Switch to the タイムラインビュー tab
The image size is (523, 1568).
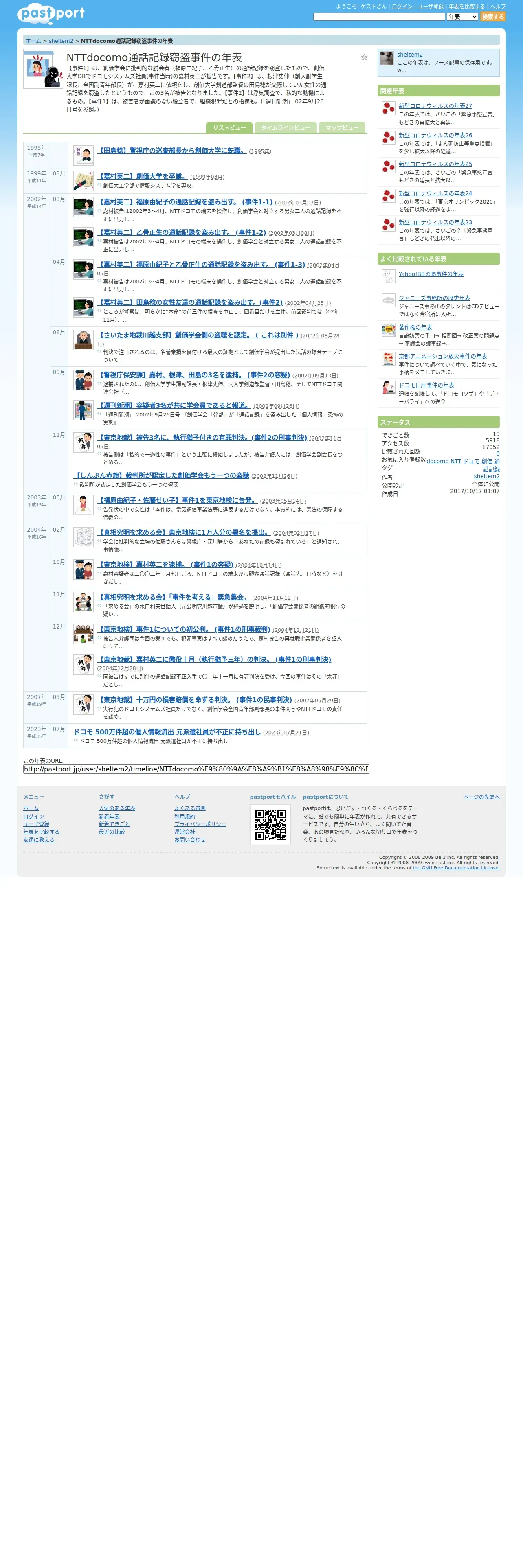click(286, 127)
